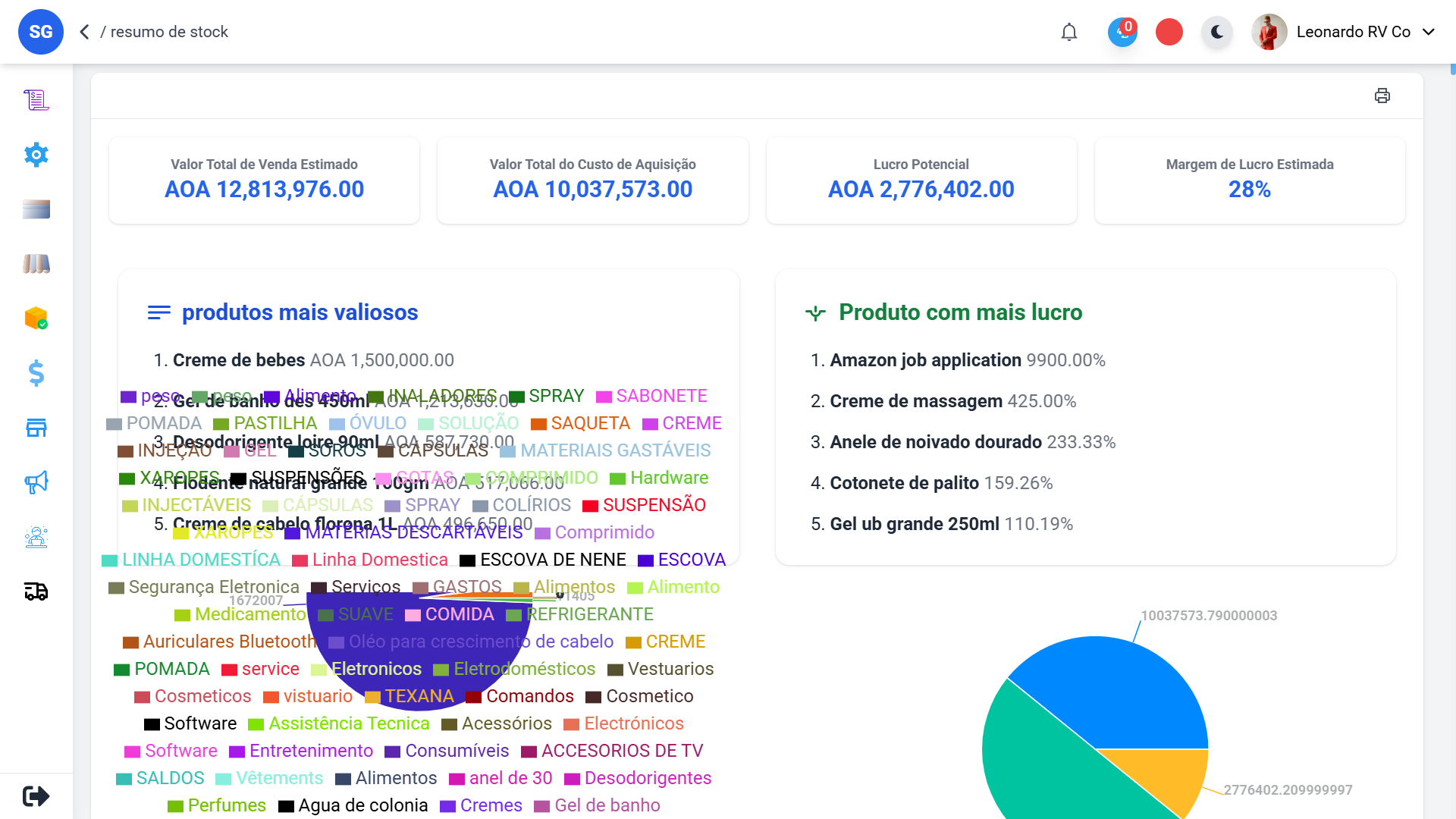
Task: Toggle the ESCOVA DE NENE legend item
Action: click(x=543, y=560)
